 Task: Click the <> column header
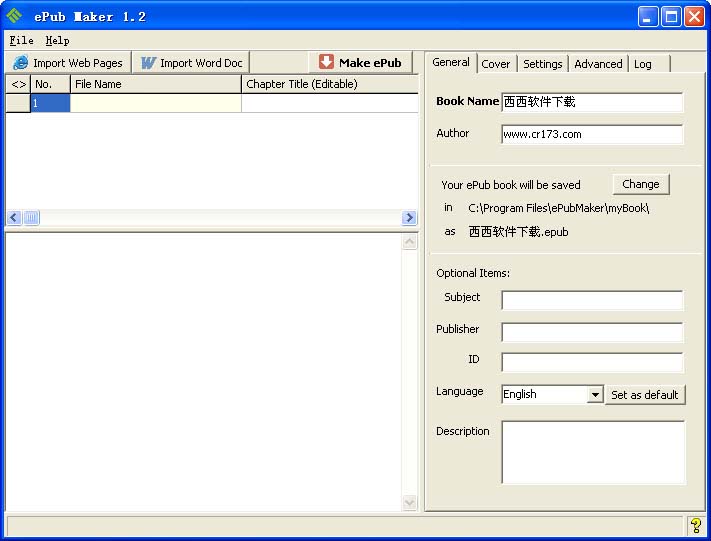click(x=18, y=84)
